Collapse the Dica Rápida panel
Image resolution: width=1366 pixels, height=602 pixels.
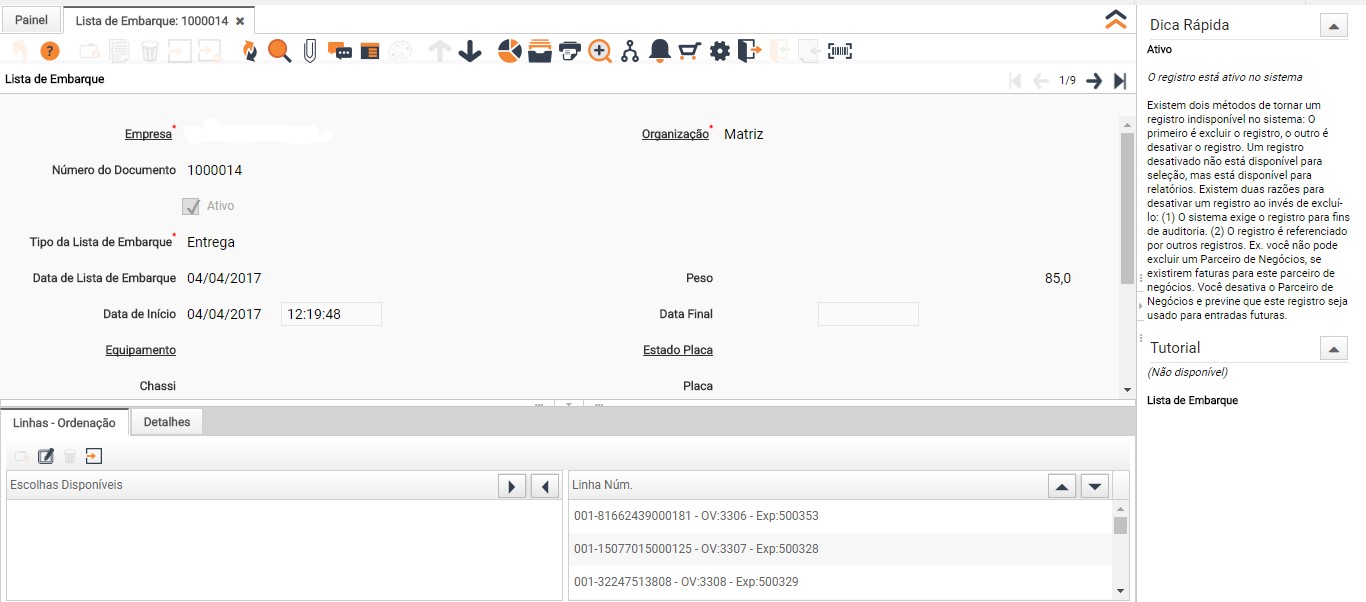click(x=1334, y=26)
